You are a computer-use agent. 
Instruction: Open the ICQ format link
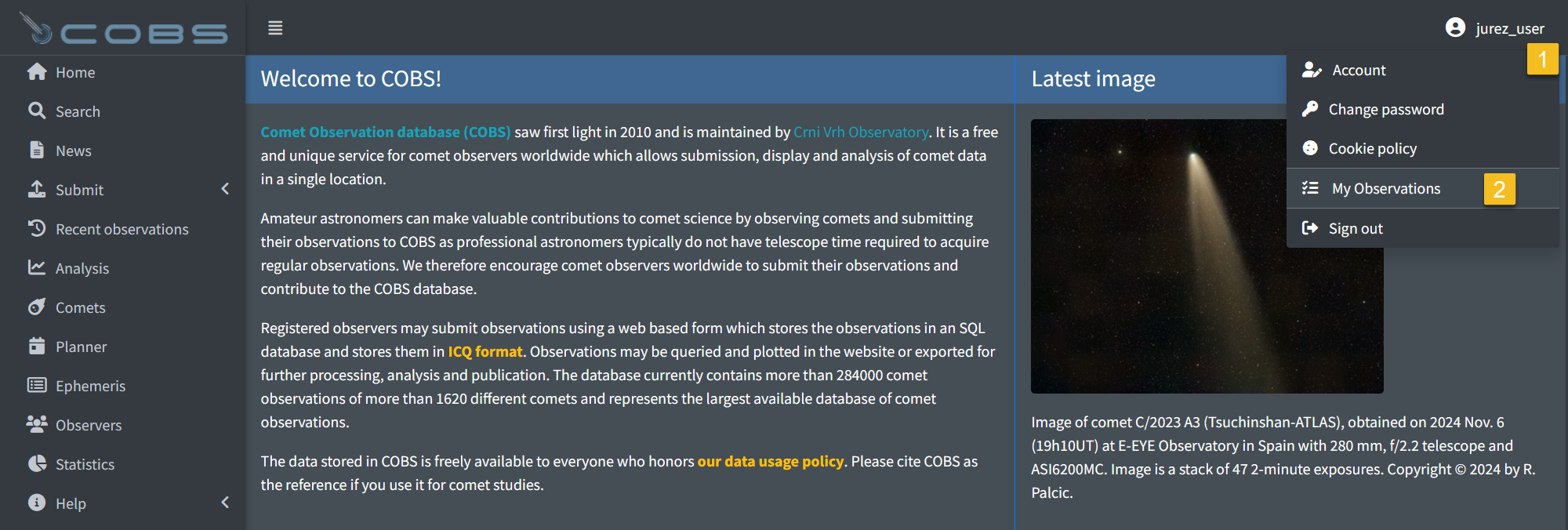(485, 352)
